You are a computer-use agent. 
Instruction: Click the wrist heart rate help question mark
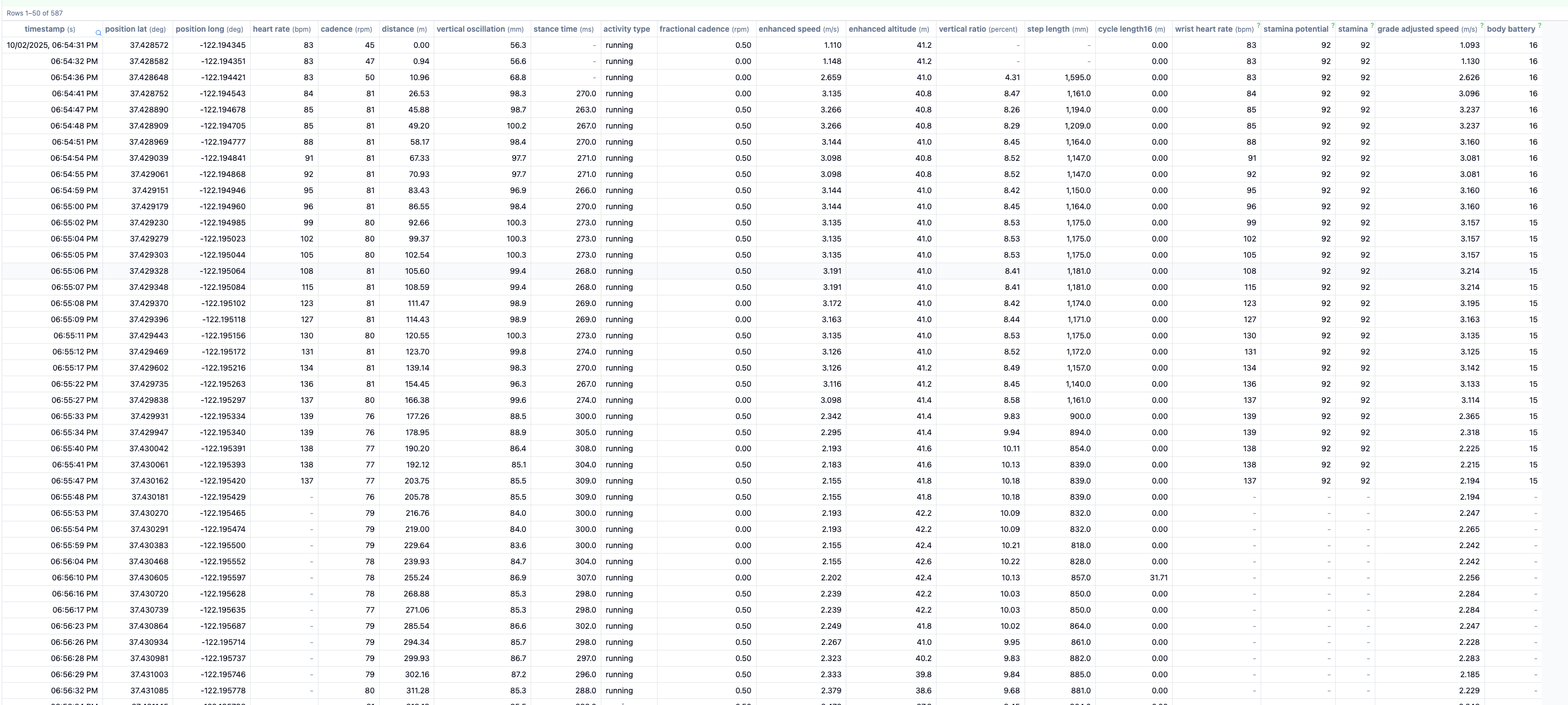tap(1258, 26)
